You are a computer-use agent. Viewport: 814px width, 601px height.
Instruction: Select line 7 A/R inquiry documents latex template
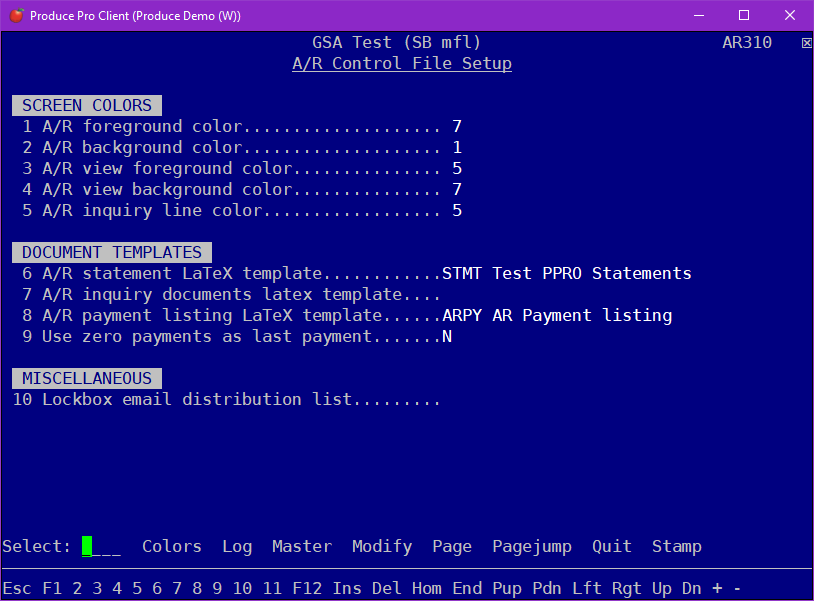pyautogui.click(x=231, y=295)
